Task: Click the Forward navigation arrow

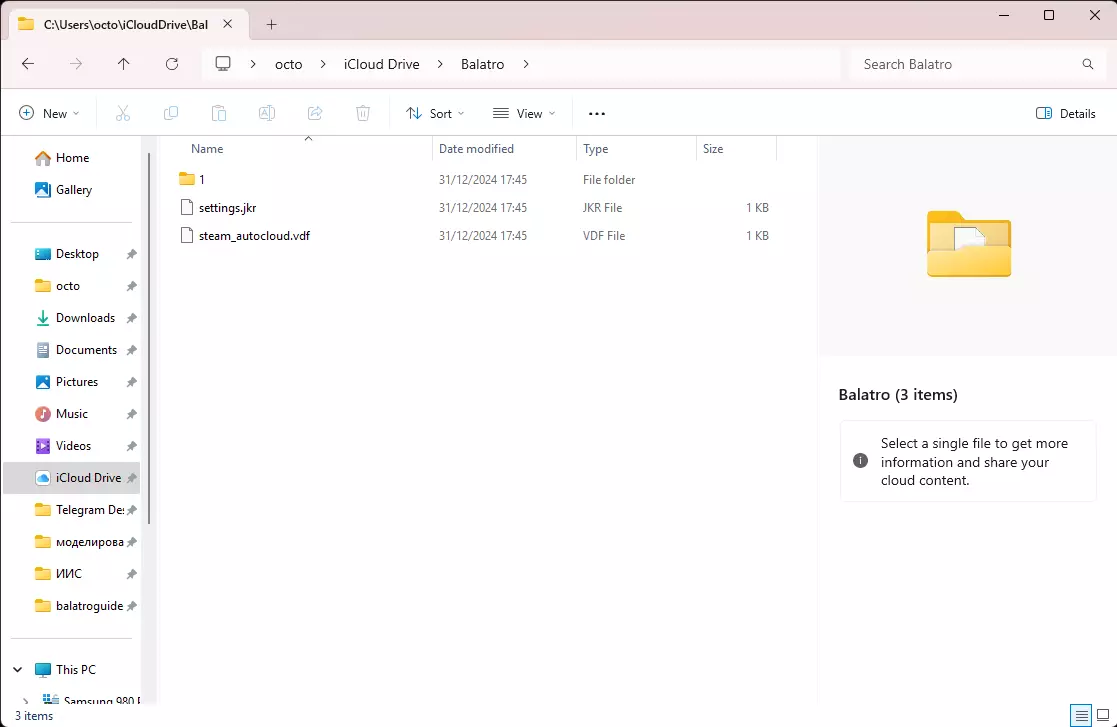Action: (x=76, y=64)
